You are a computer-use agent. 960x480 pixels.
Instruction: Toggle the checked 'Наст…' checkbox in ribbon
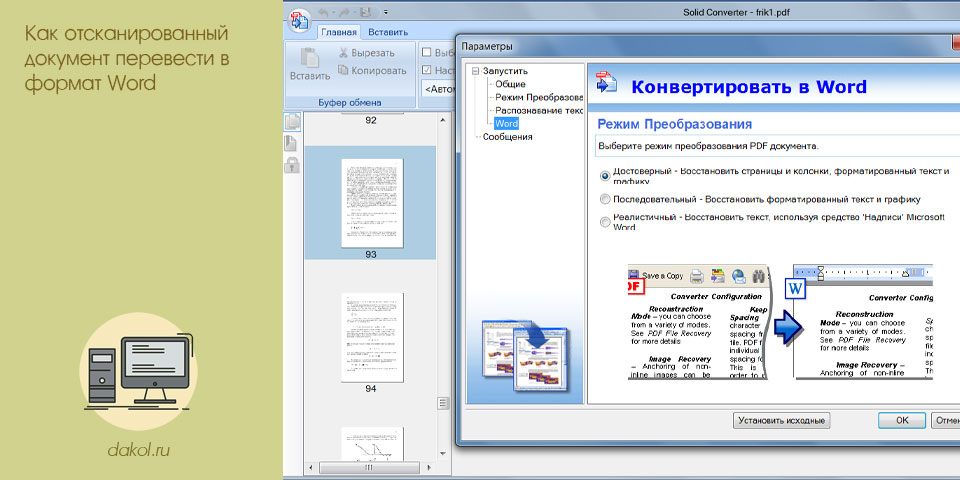coord(427,70)
